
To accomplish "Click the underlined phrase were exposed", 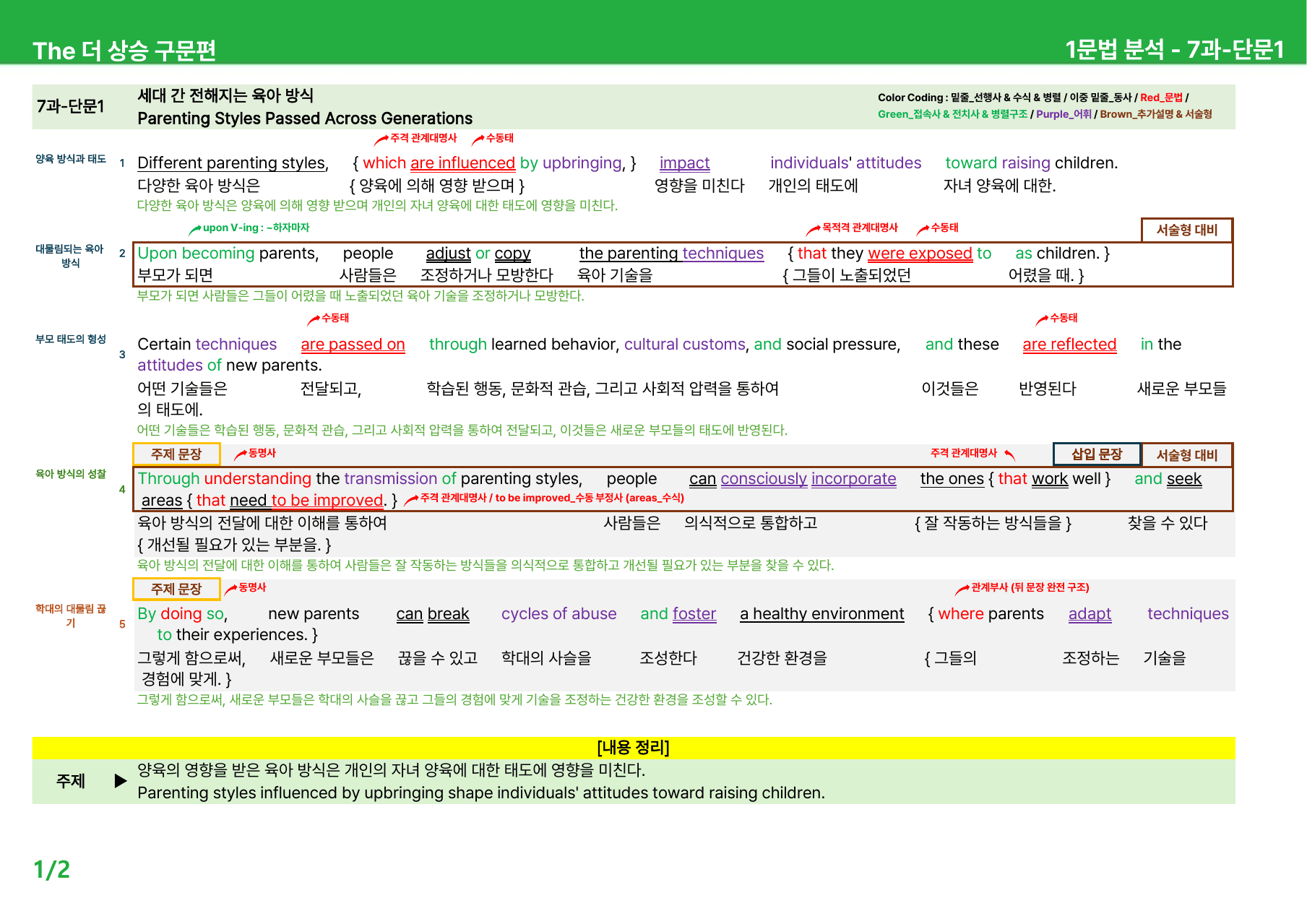I will pos(920,254).
